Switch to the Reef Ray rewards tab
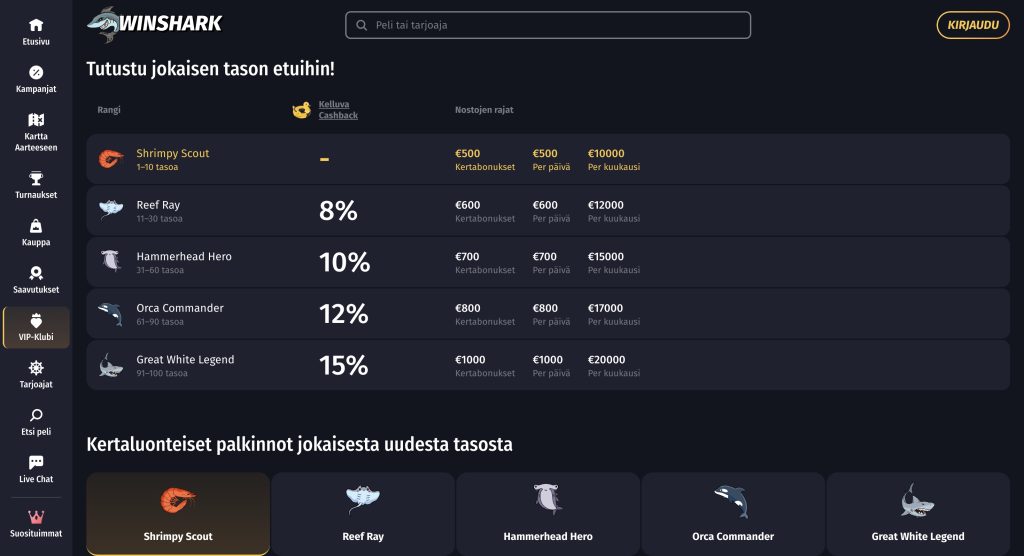Viewport: 1024px width, 556px height. point(362,514)
